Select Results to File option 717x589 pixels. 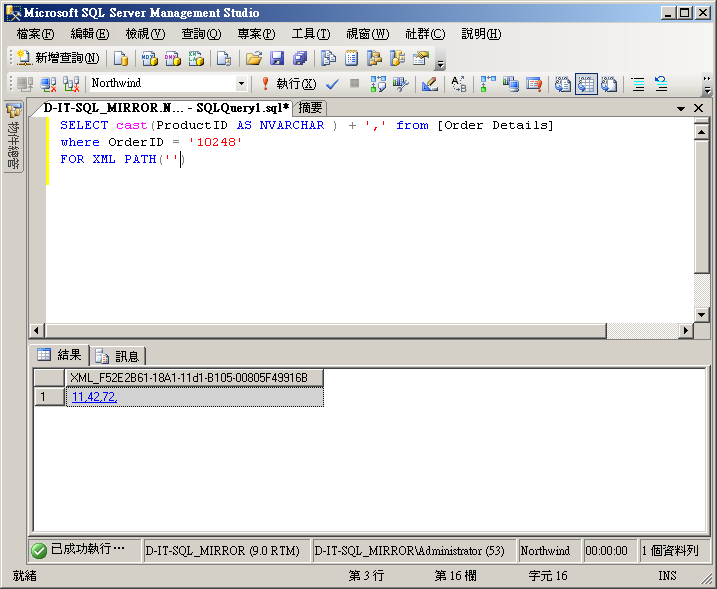[609, 84]
